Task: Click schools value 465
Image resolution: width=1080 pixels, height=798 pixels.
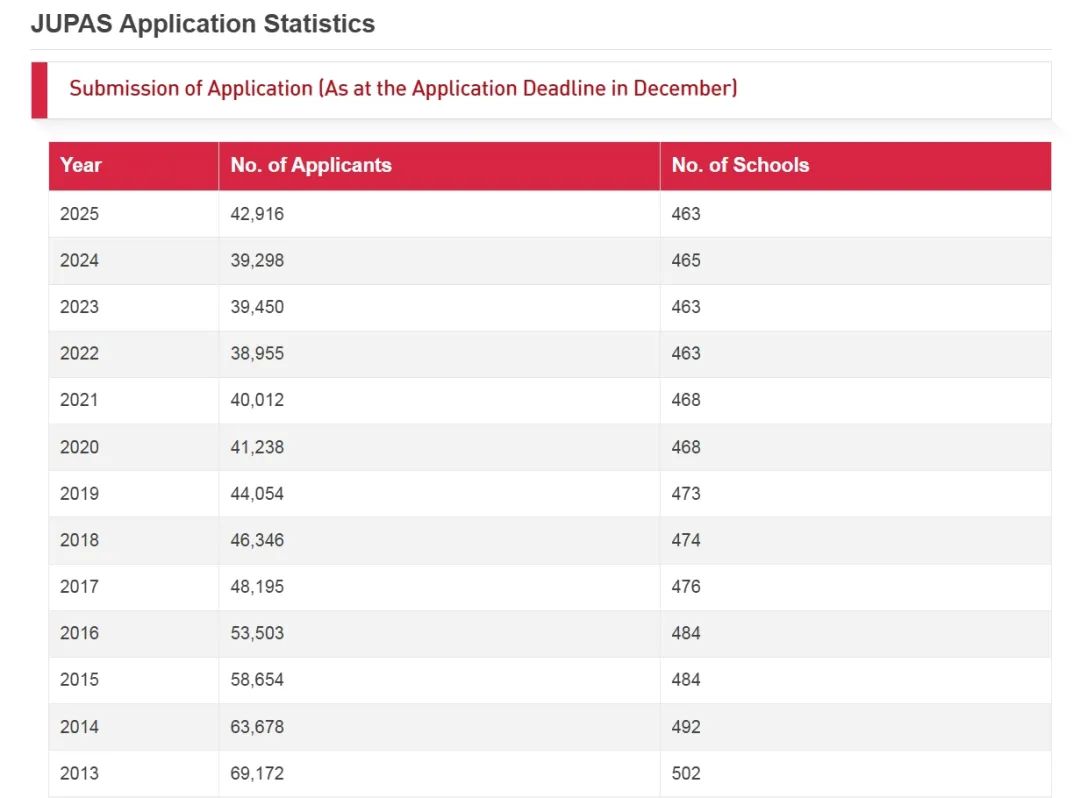Action: click(686, 261)
